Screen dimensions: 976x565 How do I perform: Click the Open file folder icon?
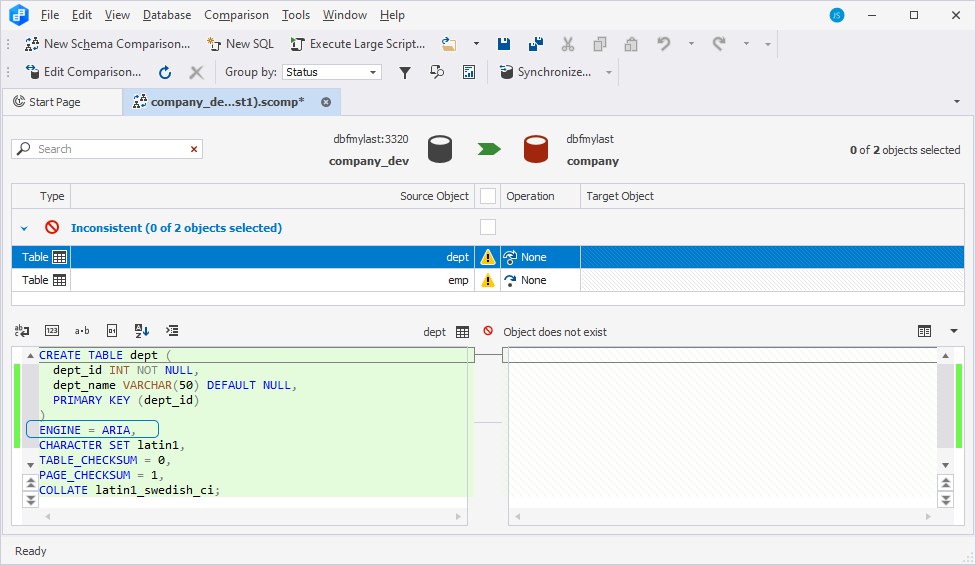point(449,44)
